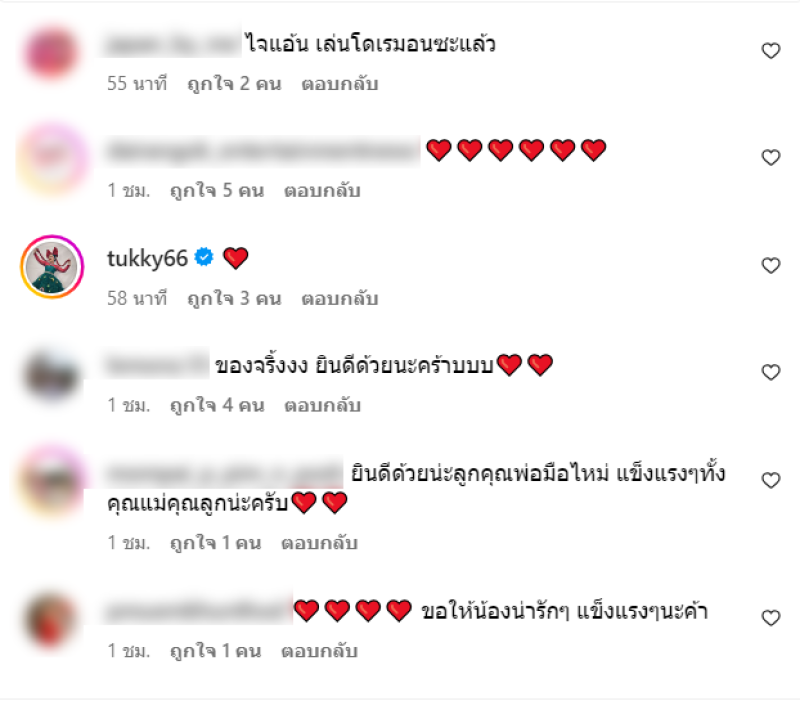Open the 55 นาที timestamp on the first comment
Viewport: 800px width, 701px height.
(x=137, y=84)
